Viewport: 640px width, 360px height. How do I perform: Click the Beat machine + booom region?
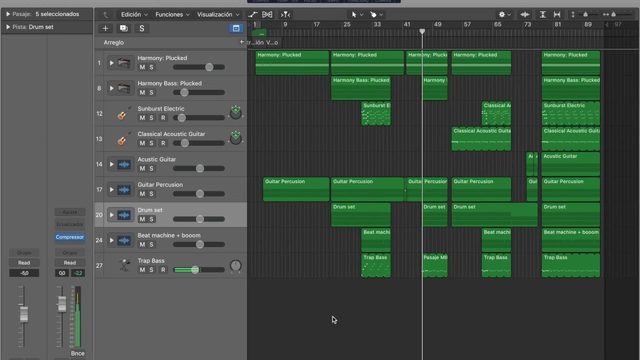(571, 240)
